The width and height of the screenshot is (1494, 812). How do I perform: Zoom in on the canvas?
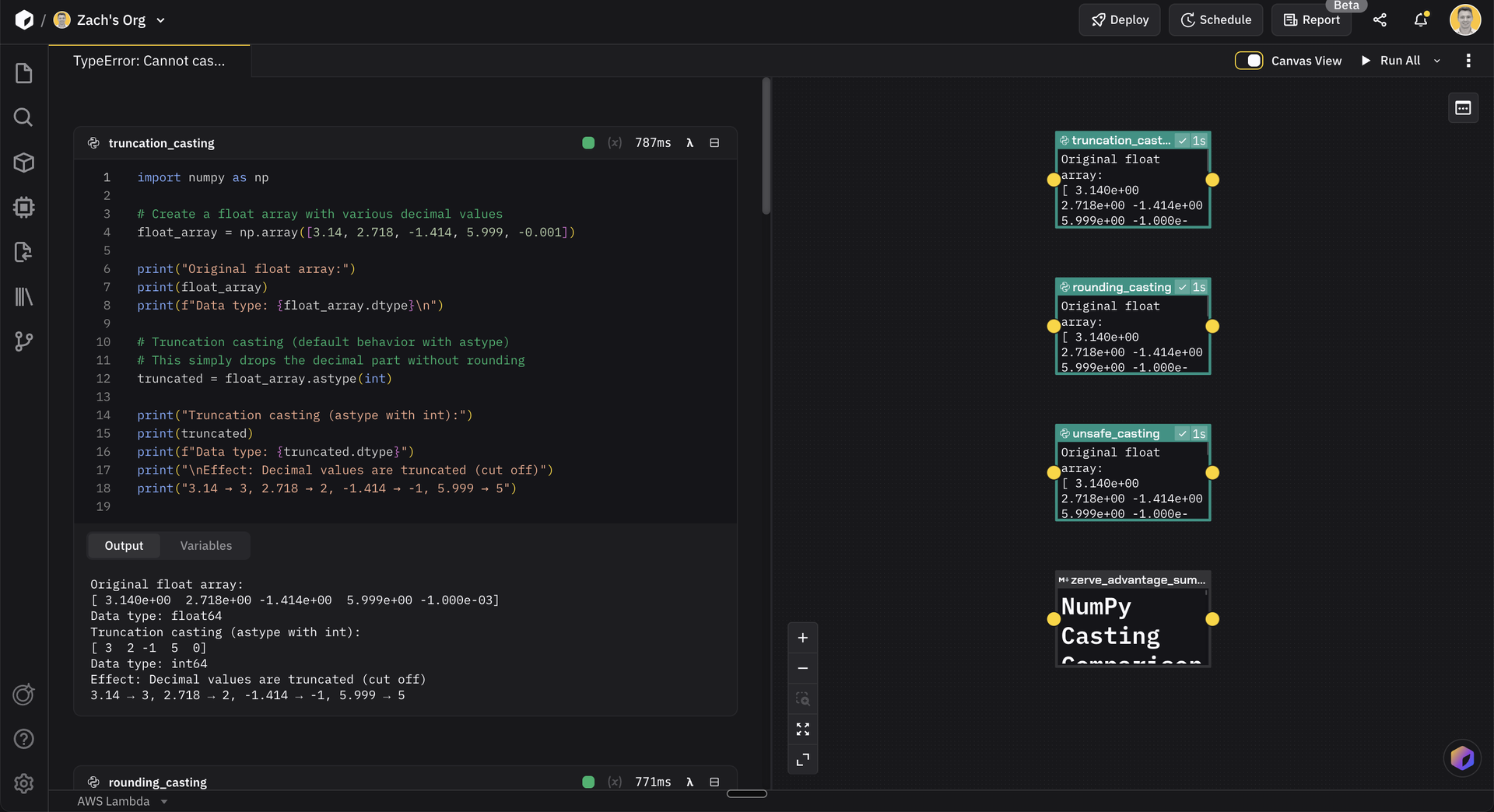[803, 638]
